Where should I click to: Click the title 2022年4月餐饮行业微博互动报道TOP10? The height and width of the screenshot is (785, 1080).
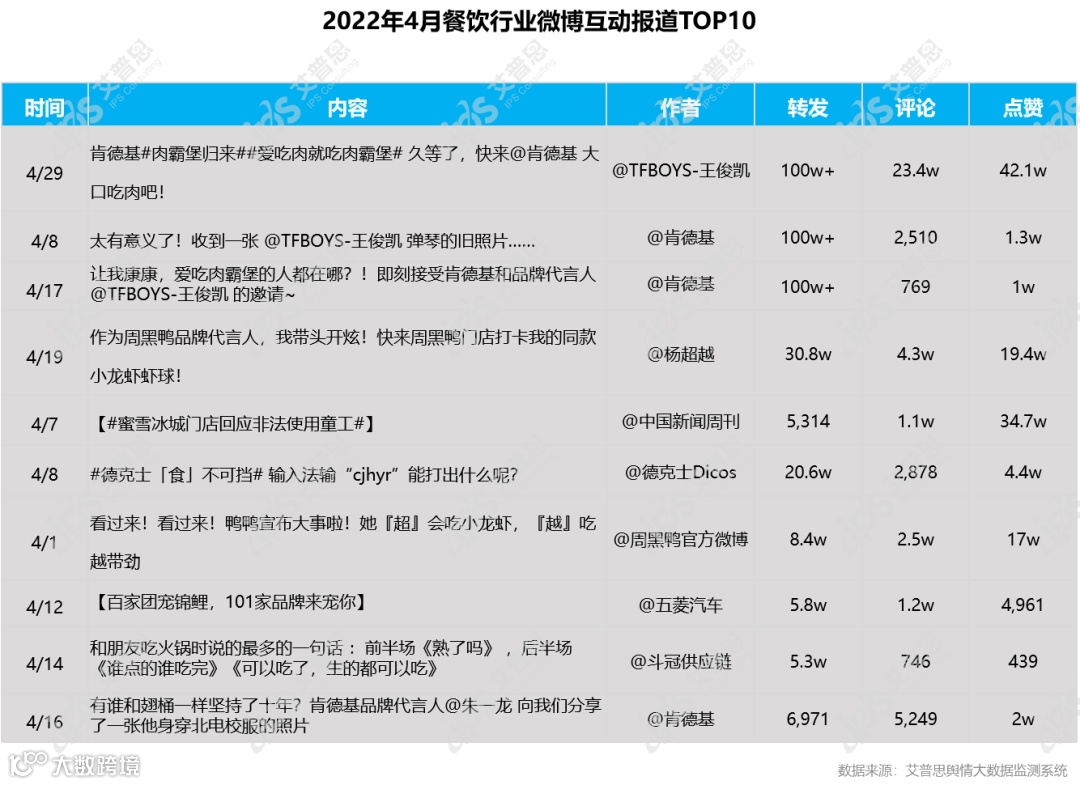[x=539, y=21]
